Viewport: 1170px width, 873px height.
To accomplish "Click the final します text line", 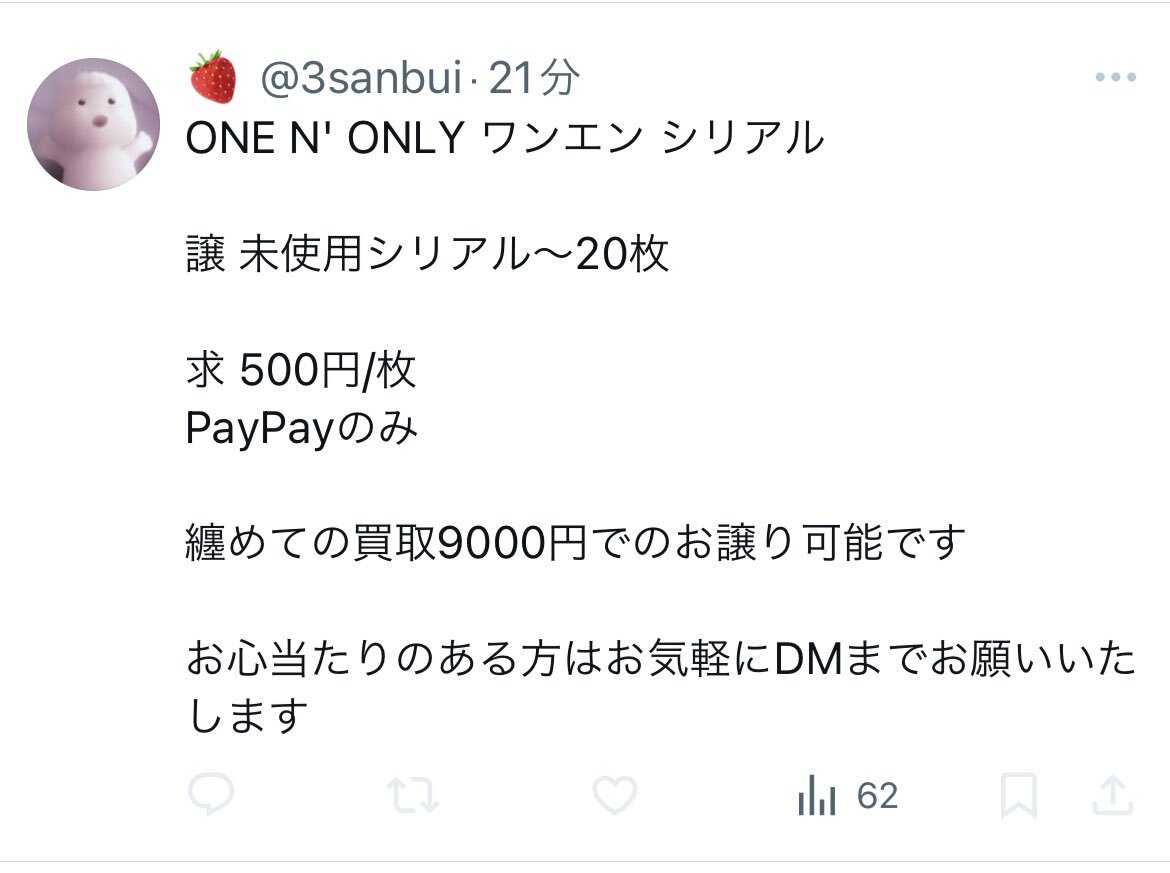I will 247,716.
